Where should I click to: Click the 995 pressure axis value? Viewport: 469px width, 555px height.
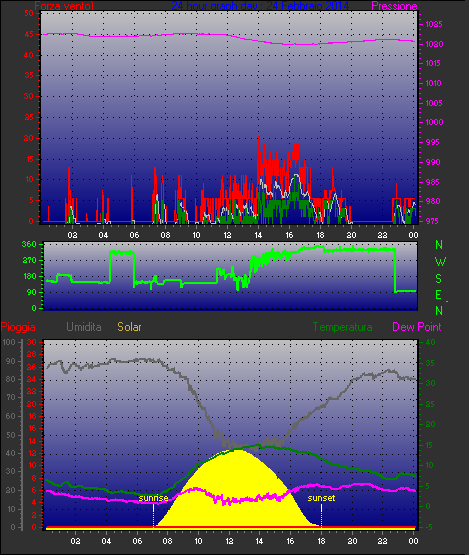coord(433,142)
